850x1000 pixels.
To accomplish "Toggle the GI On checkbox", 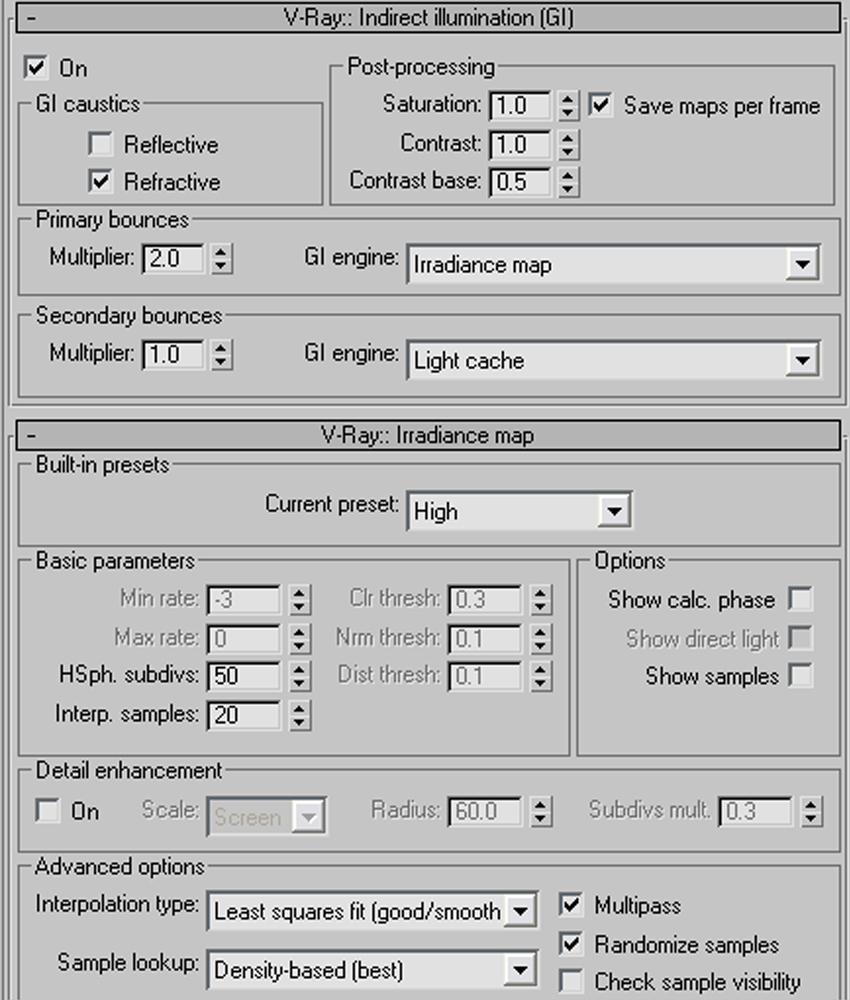I will point(36,68).
